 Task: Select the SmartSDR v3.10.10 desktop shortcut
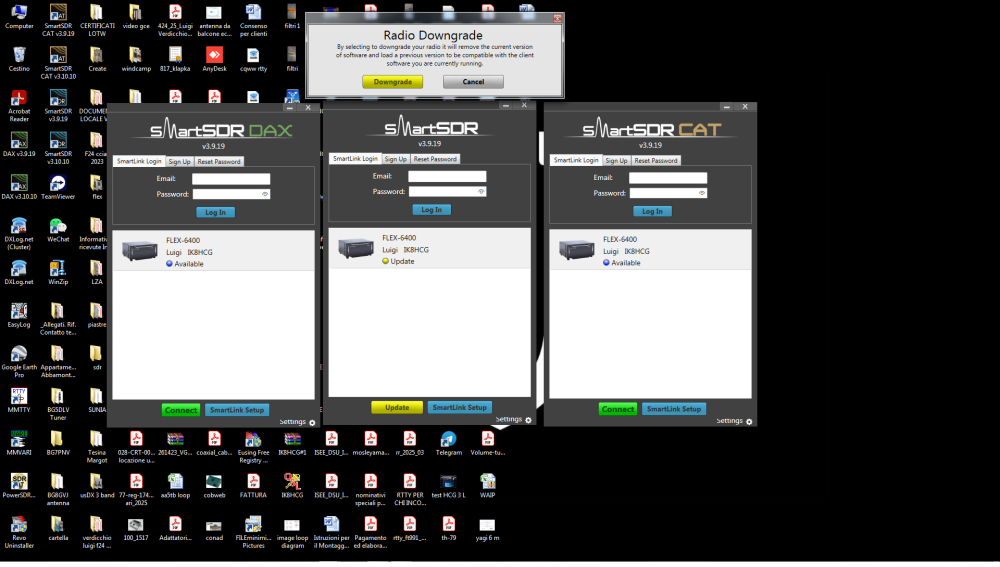click(58, 149)
